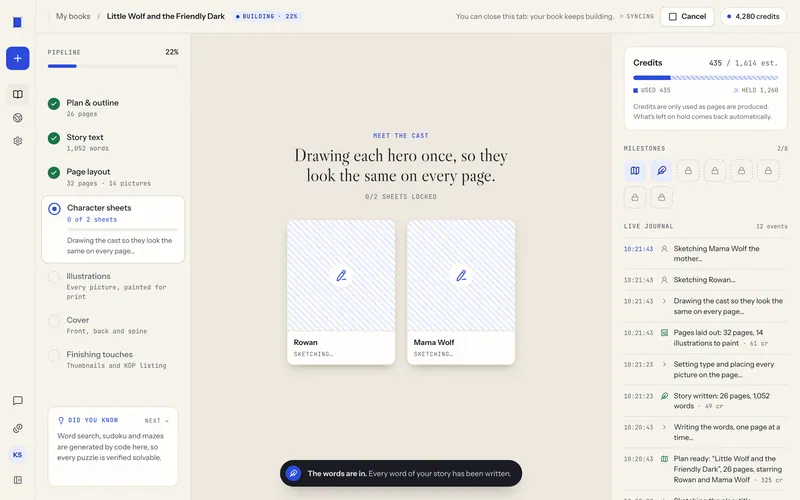Click the feather icon in toast notification
Image resolution: width=800 pixels, height=500 pixels.
pyautogui.click(x=293, y=473)
